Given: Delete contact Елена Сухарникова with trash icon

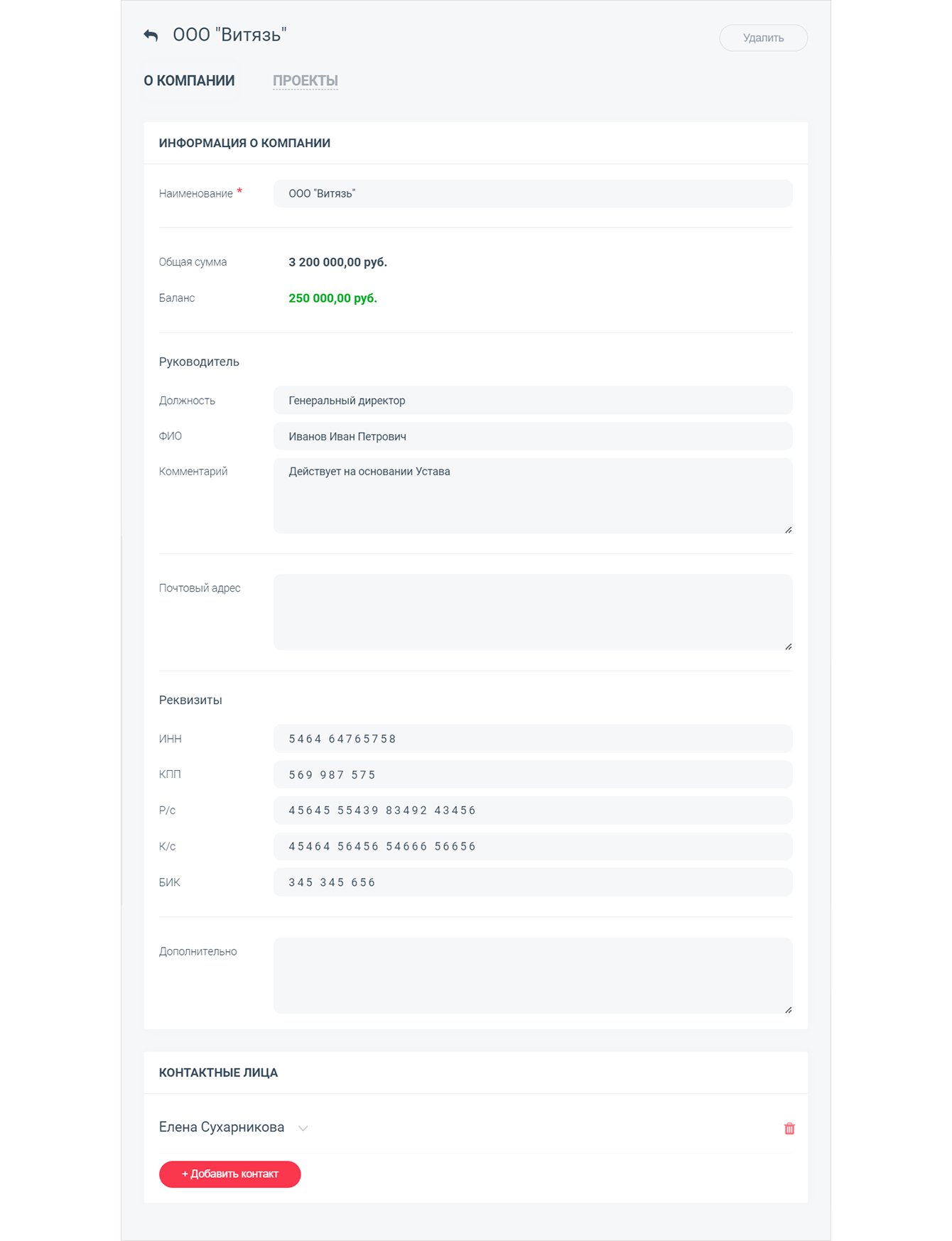Looking at the screenshot, I should (789, 1128).
